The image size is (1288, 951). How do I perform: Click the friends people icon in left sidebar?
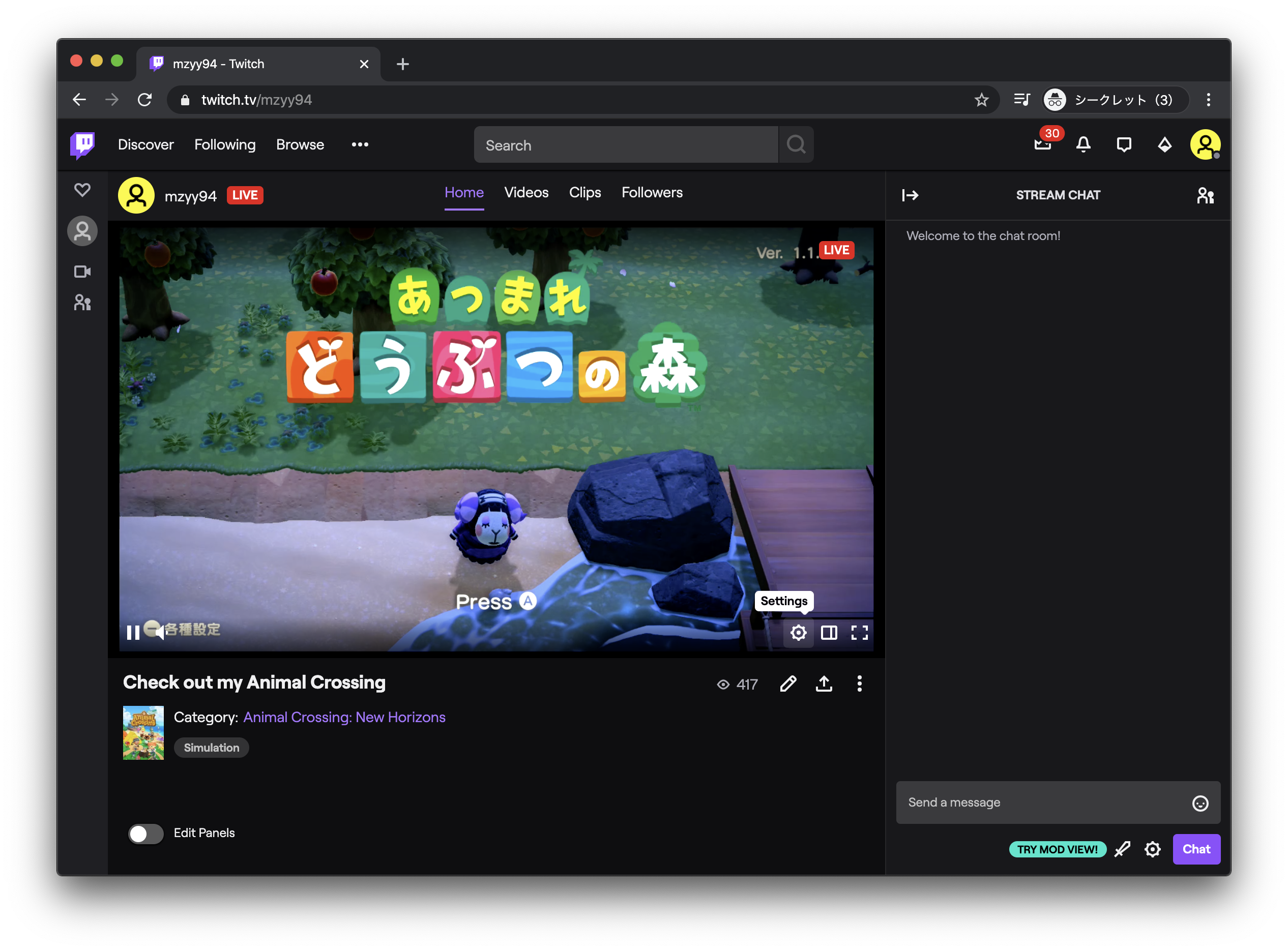[x=82, y=303]
